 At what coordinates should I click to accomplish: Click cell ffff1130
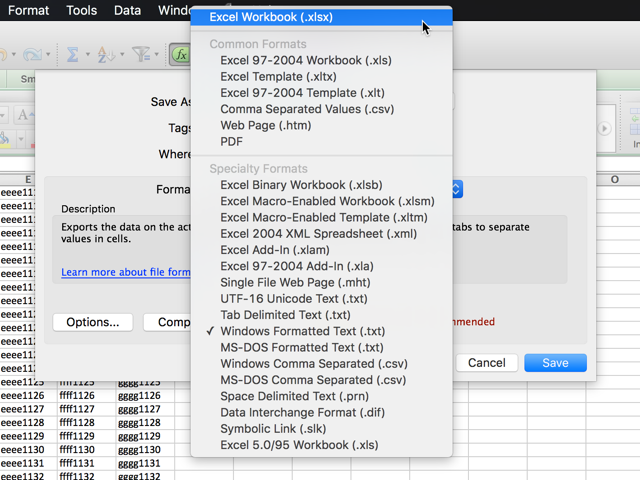(87, 449)
